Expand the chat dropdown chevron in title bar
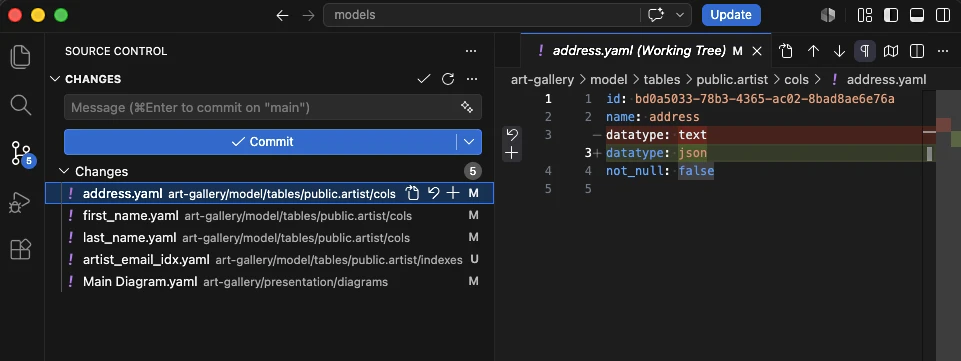Viewport: 961px width, 361px height. pos(679,15)
